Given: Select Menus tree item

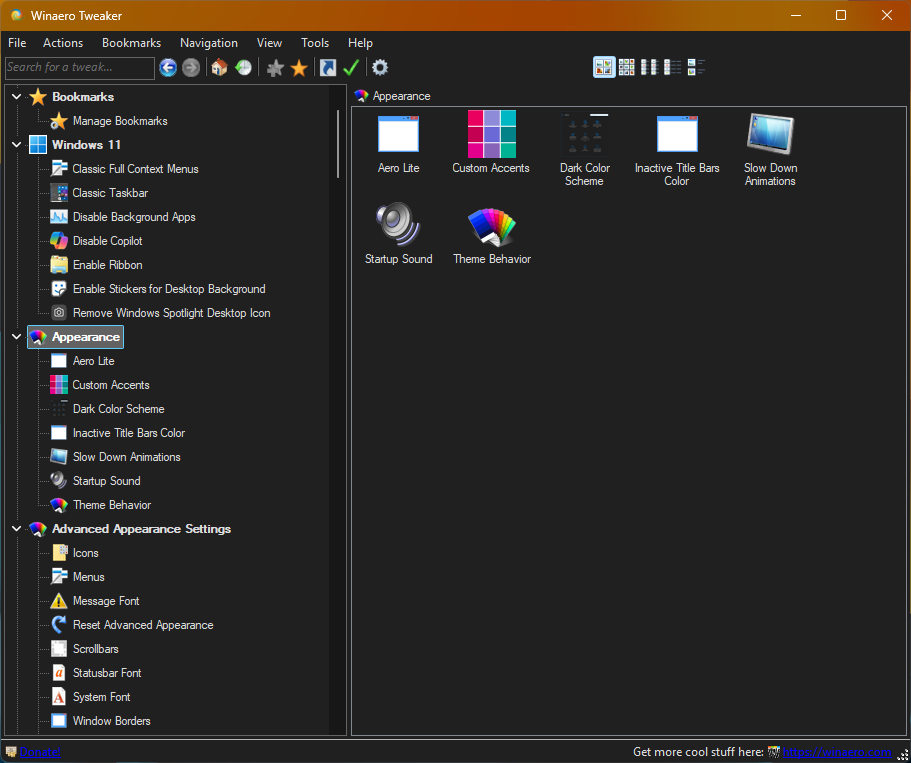Looking at the screenshot, I should (88, 576).
